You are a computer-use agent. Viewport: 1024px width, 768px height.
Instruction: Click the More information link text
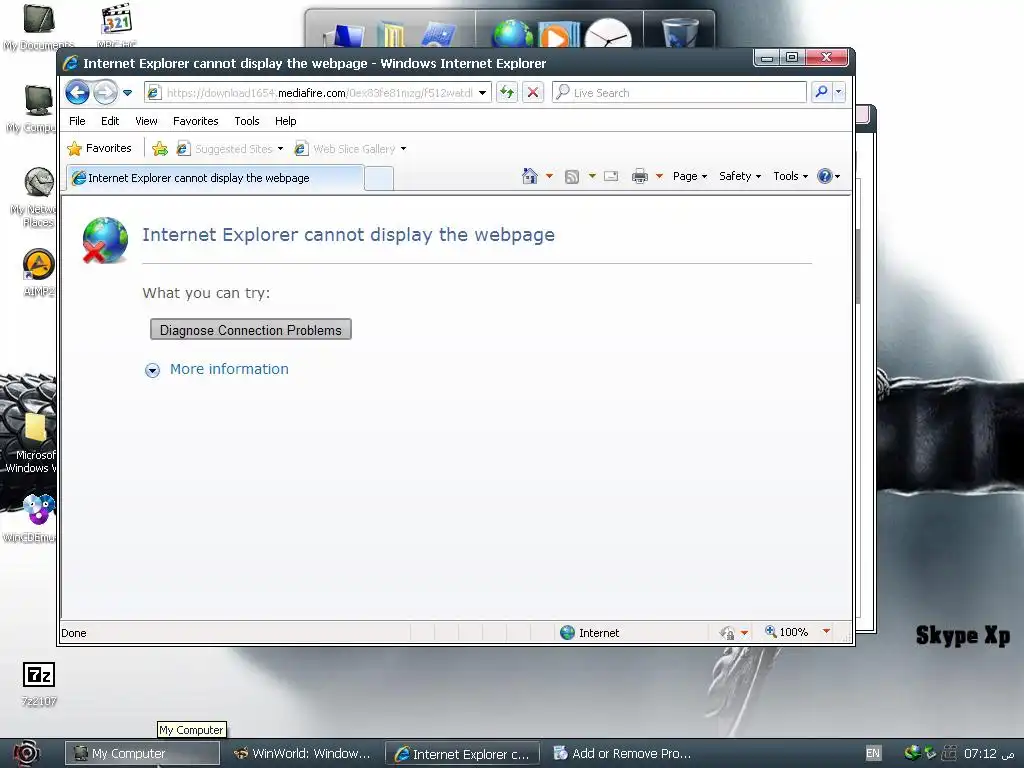click(229, 369)
